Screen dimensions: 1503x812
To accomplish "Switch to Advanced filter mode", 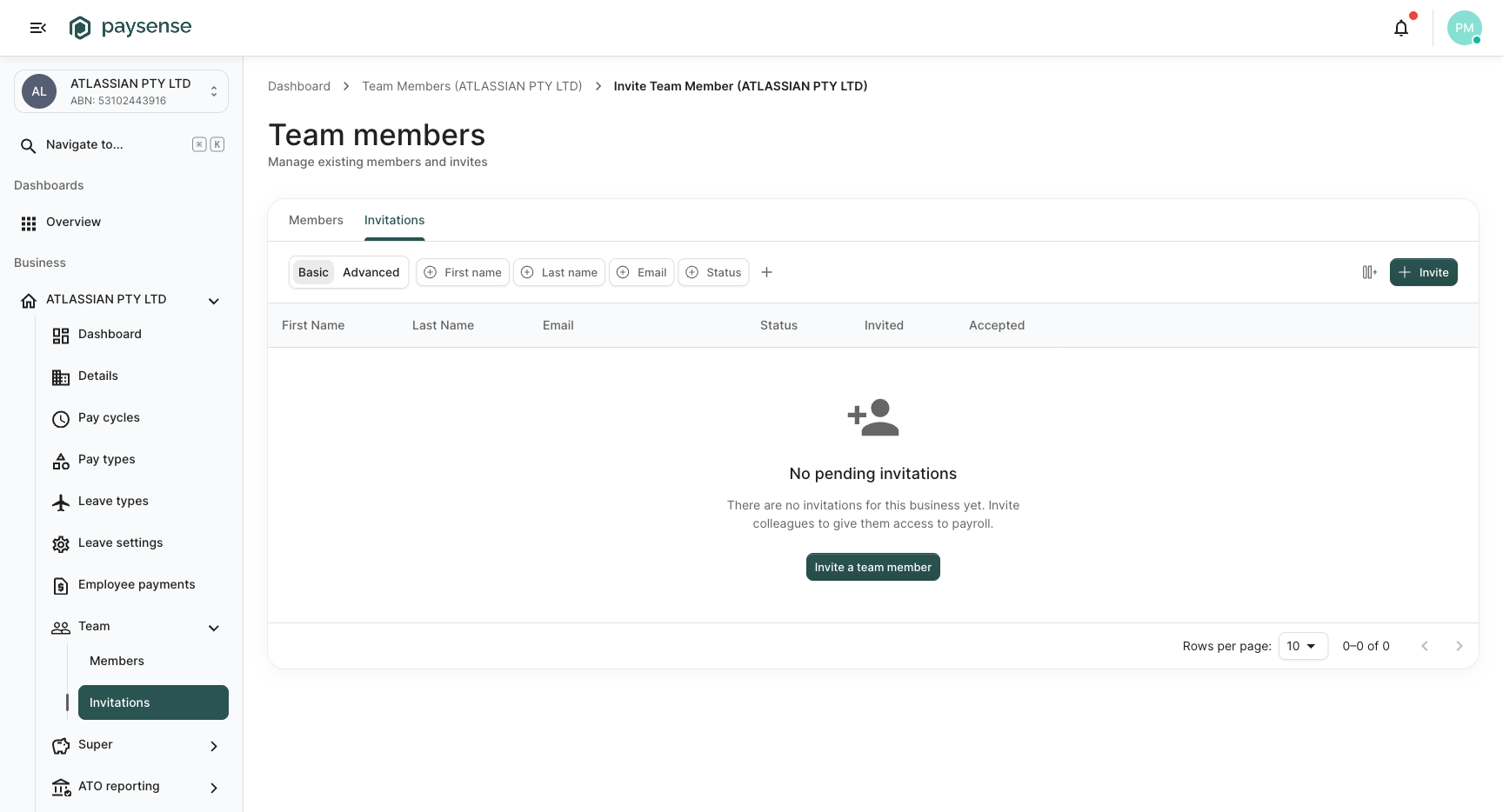I will point(371,272).
